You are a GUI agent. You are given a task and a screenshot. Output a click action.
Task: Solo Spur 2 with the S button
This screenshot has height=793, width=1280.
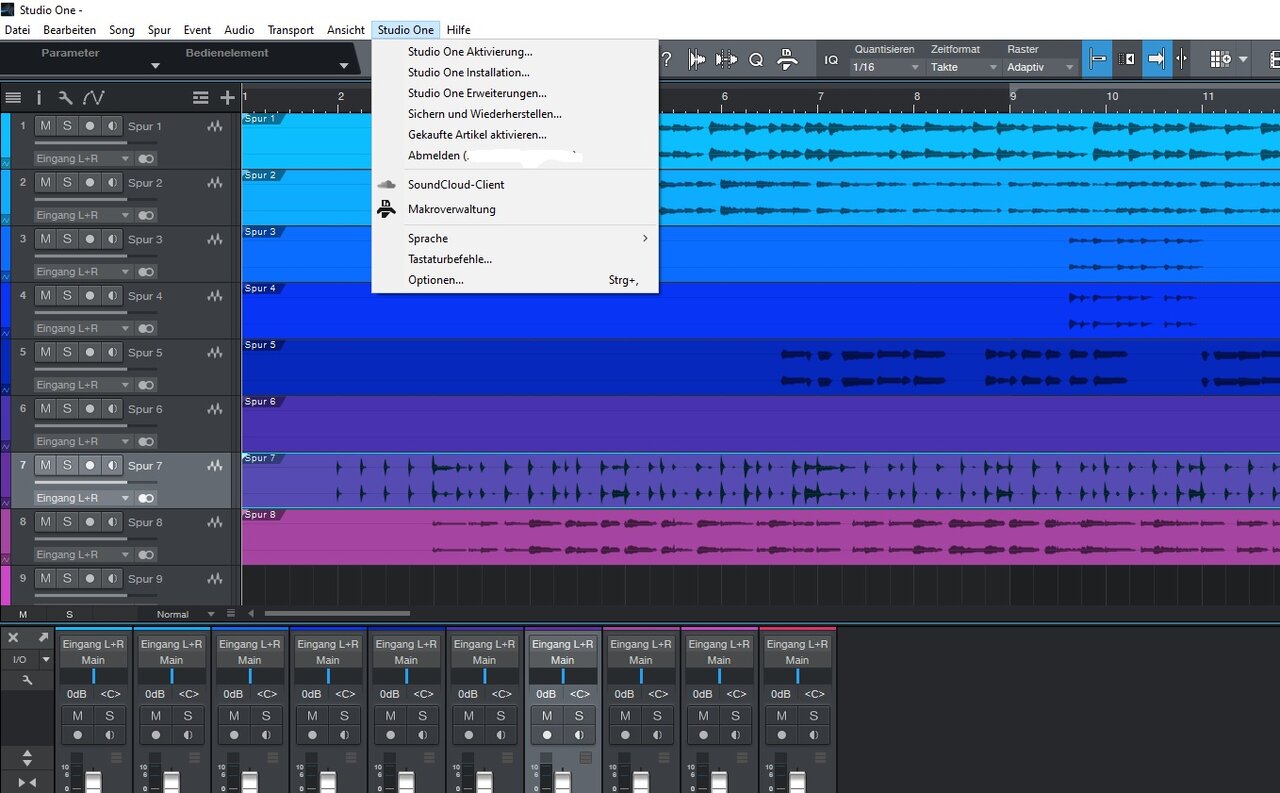tap(67, 183)
